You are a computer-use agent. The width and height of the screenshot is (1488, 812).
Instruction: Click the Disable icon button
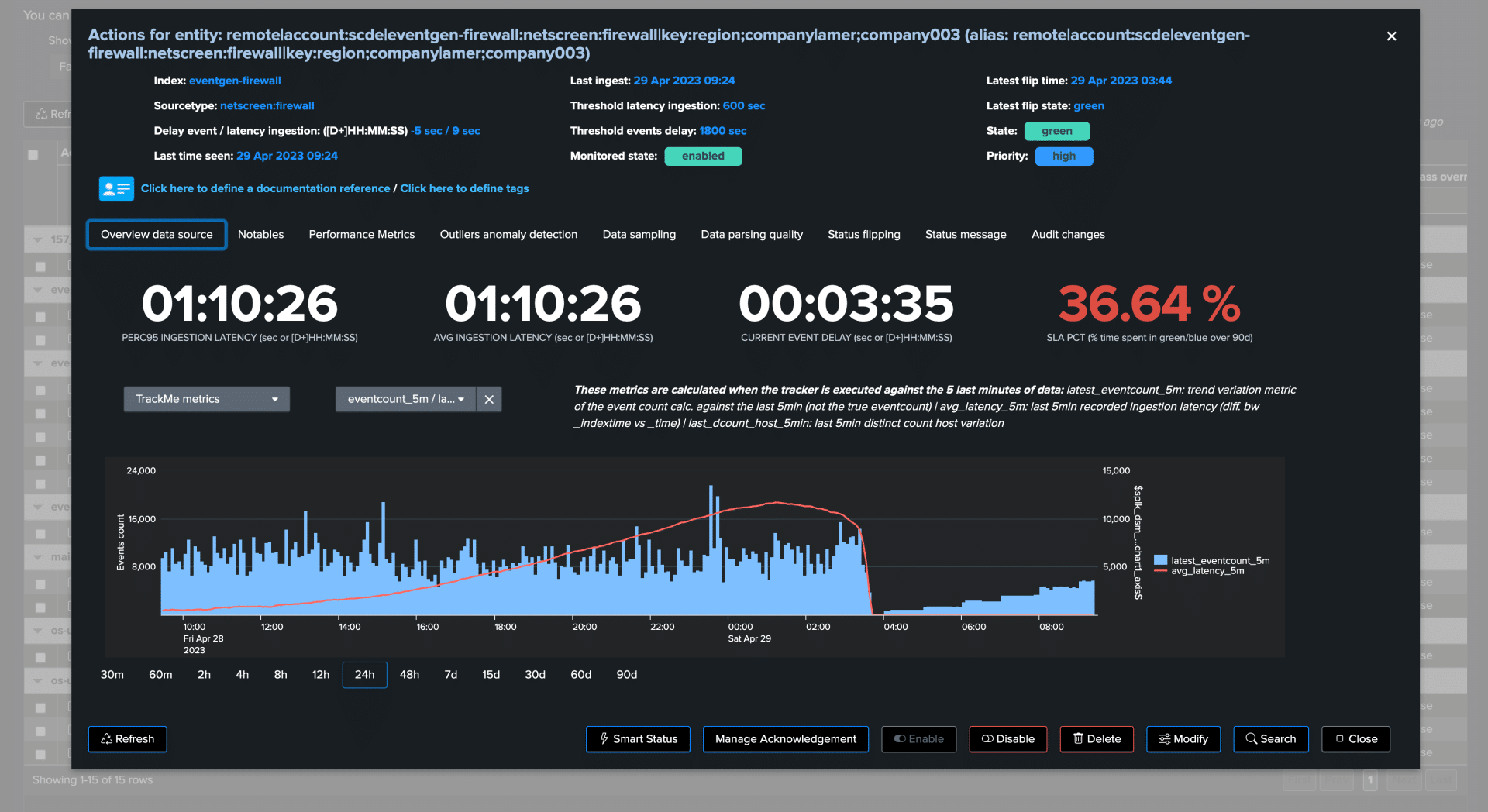(987, 739)
